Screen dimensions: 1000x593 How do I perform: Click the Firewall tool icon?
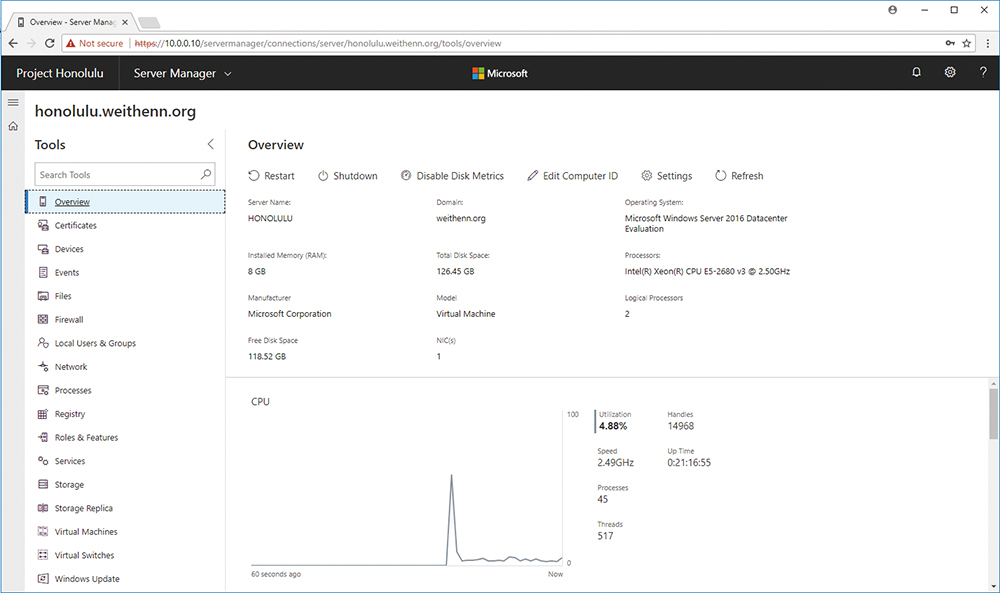click(x=43, y=319)
